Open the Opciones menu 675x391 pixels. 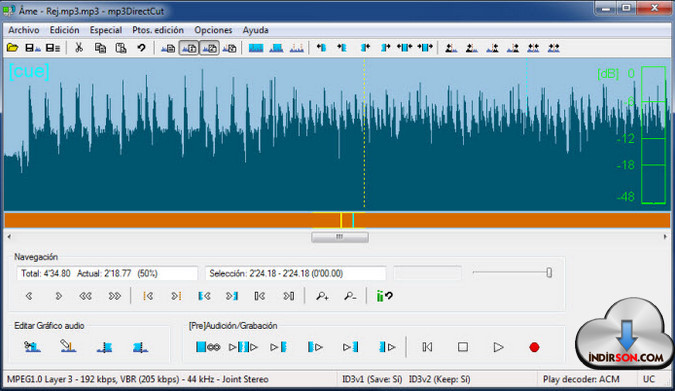(x=213, y=30)
